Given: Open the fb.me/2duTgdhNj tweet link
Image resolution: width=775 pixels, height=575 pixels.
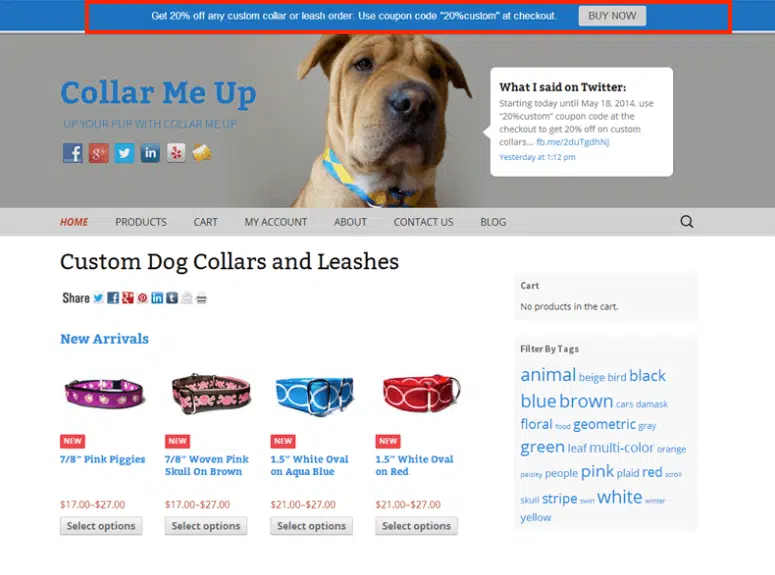Looking at the screenshot, I should click(572, 142).
